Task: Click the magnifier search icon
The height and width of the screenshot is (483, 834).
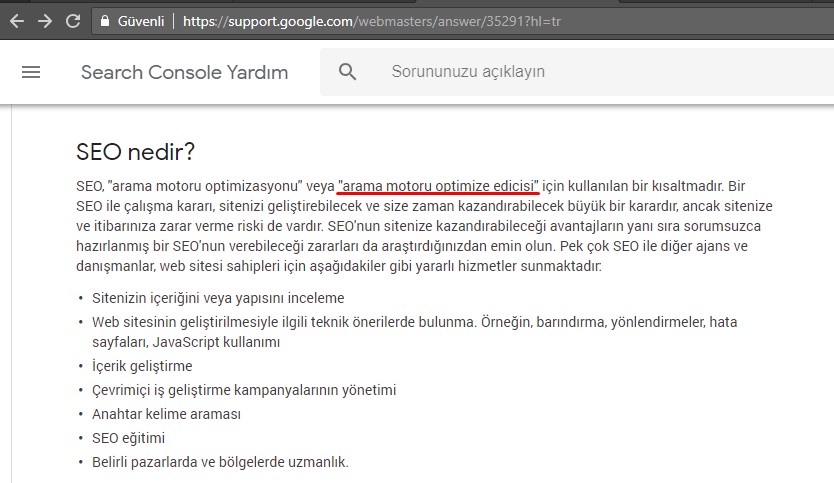Action: coord(347,72)
